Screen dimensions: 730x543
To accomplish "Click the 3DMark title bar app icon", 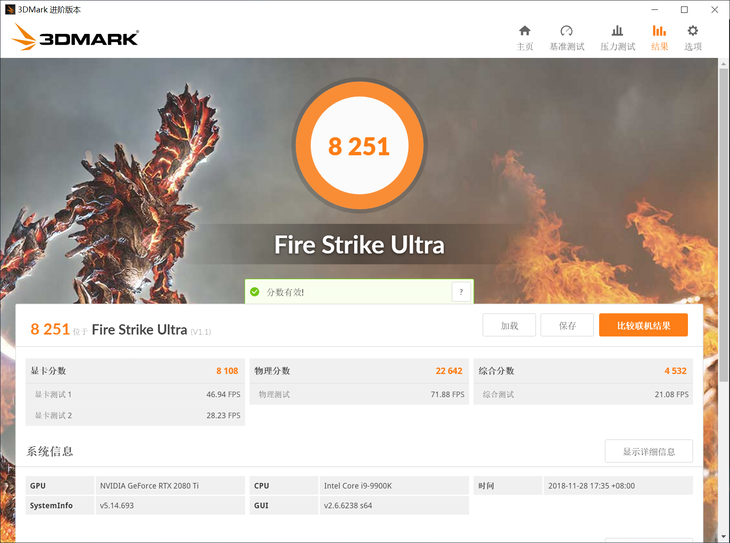I will coord(10,9).
